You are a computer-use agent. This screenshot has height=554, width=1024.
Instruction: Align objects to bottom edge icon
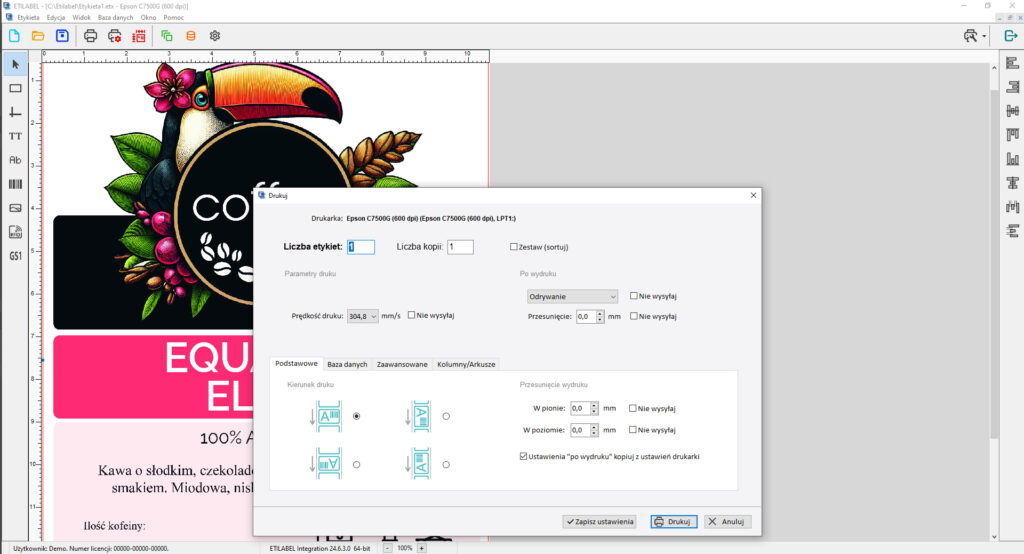tap(1012, 159)
